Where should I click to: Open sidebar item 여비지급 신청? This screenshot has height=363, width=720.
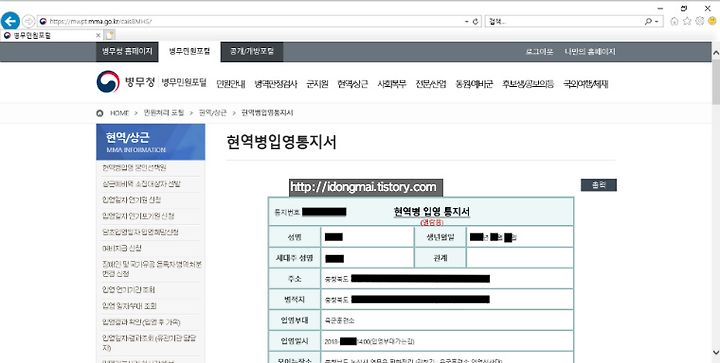(x=122, y=248)
